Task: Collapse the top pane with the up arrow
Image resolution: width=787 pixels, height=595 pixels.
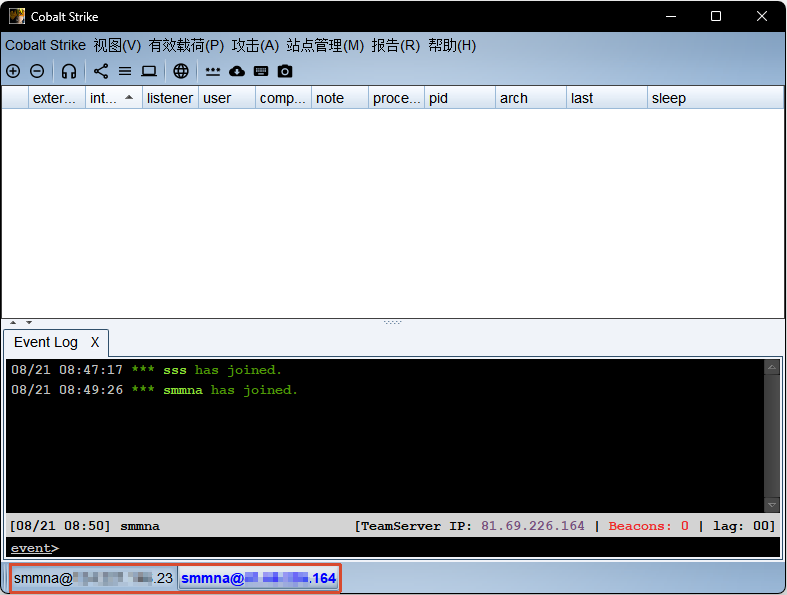Action: 13,322
